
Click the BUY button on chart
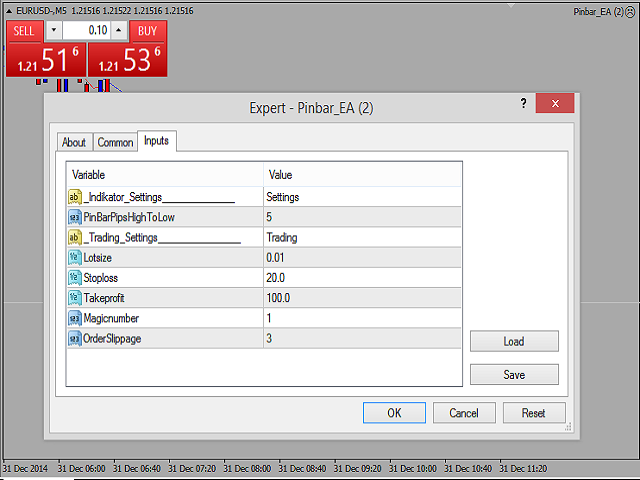(x=148, y=31)
